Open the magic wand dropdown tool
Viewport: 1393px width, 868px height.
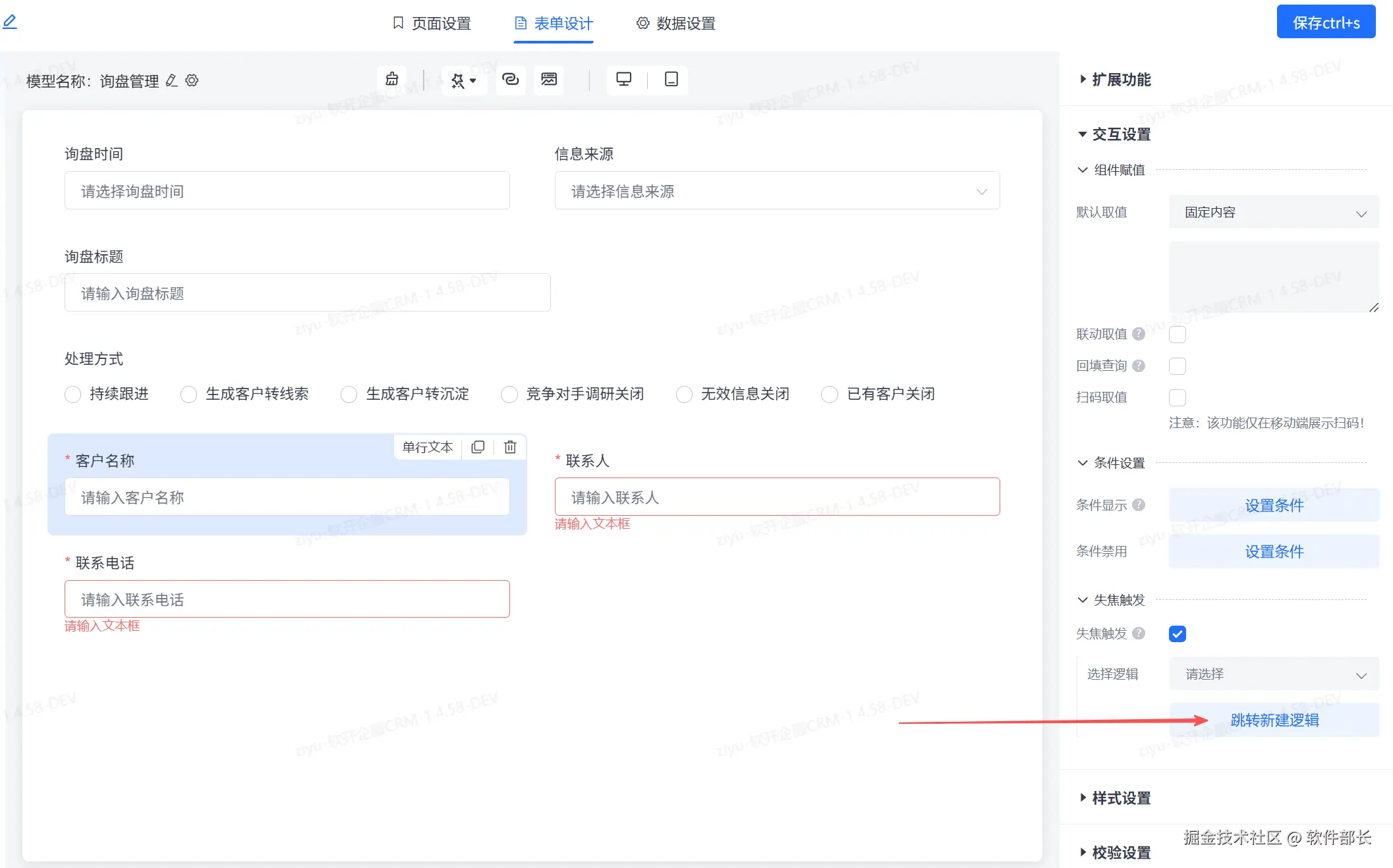point(463,80)
